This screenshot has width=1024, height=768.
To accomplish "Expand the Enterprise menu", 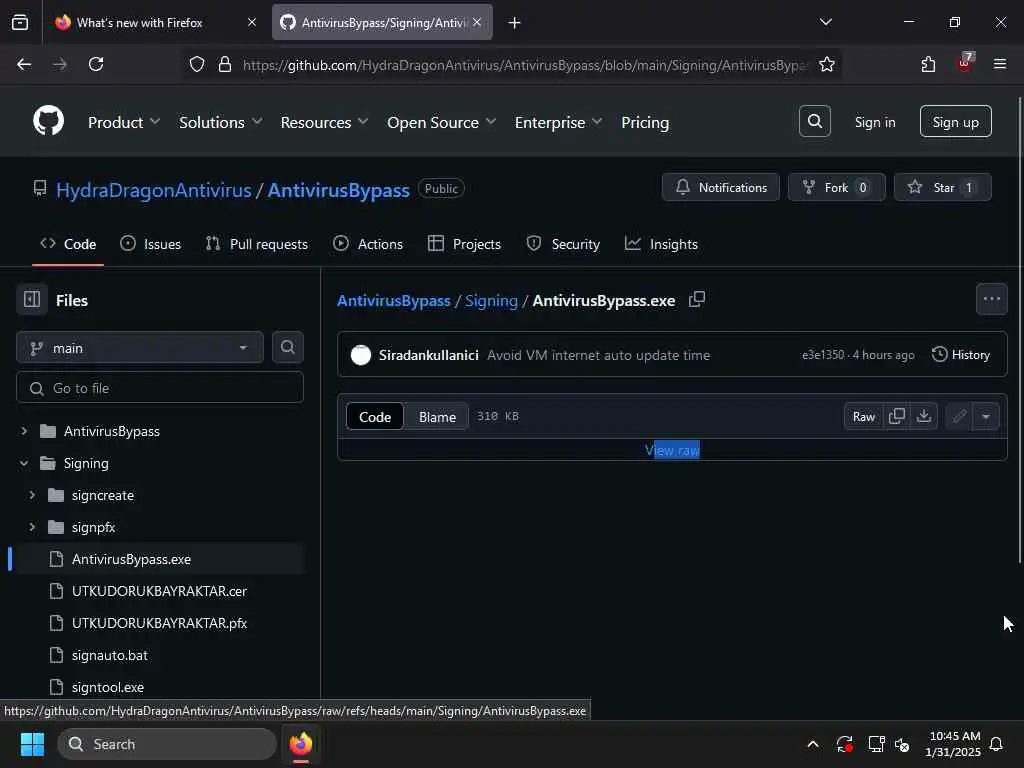I will click(x=558, y=122).
